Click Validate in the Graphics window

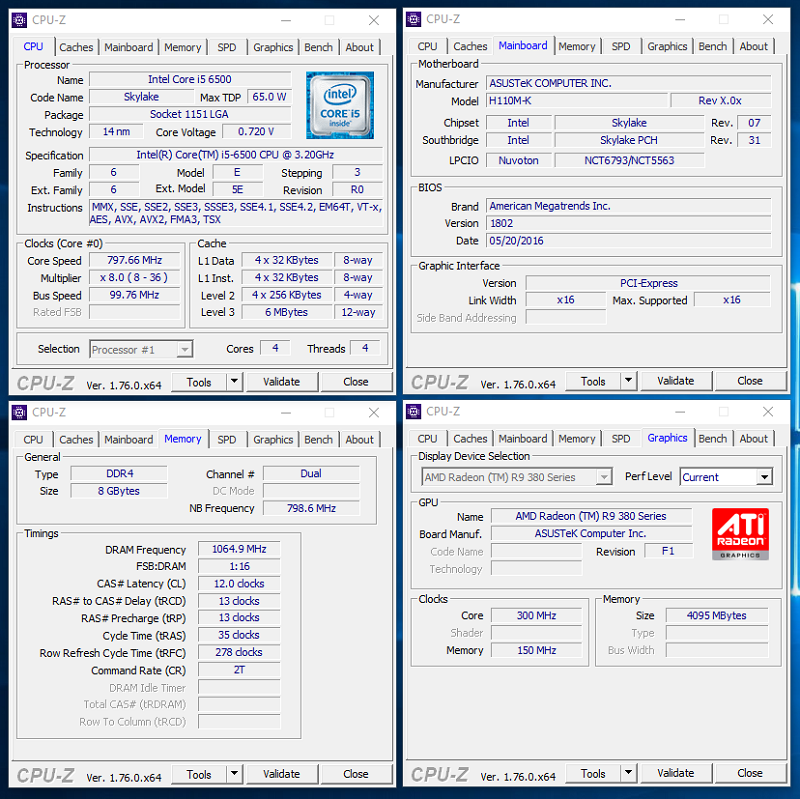(x=676, y=773)
